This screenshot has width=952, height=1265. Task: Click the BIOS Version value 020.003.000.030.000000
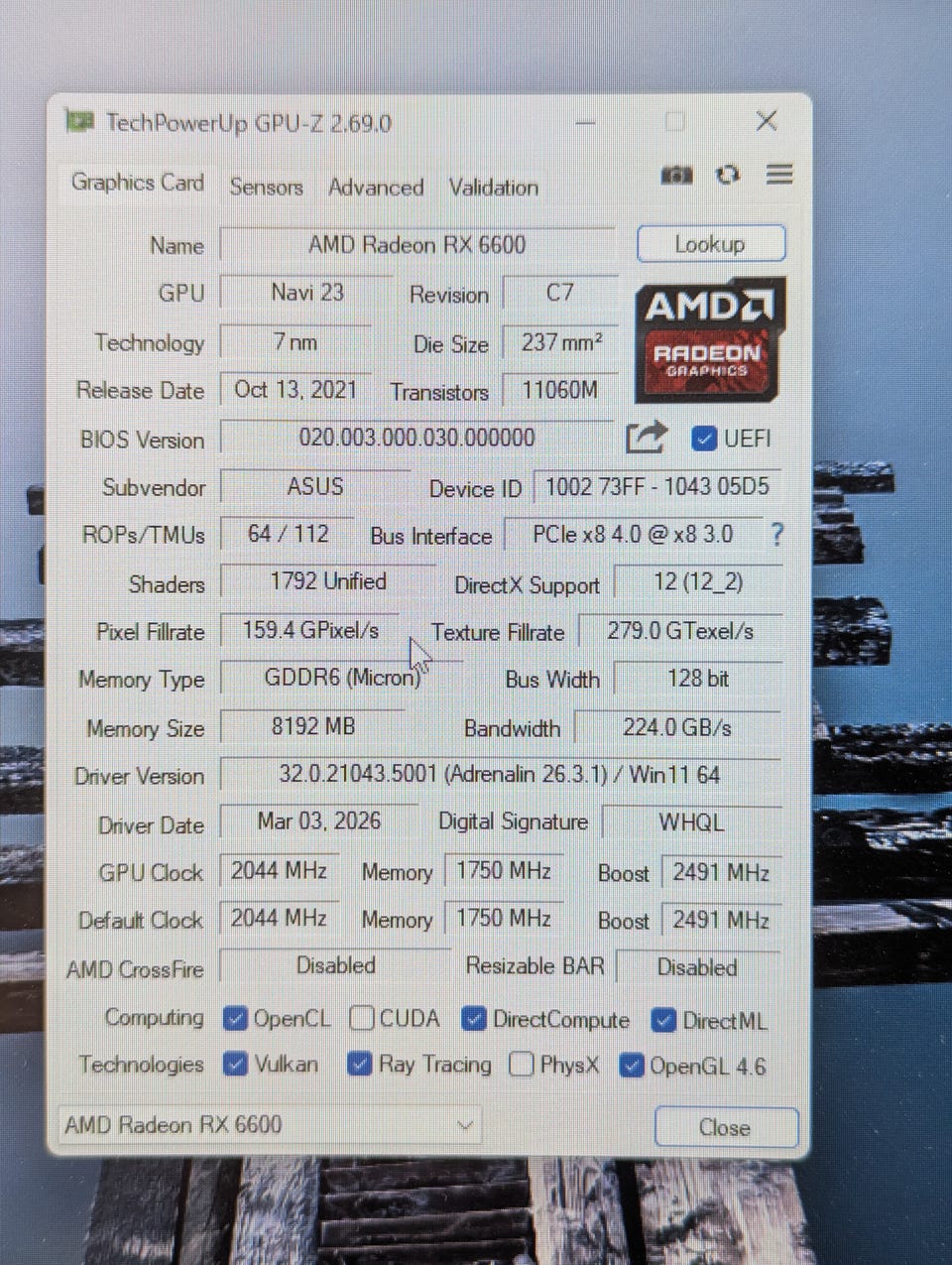click(x=416, y=438)
